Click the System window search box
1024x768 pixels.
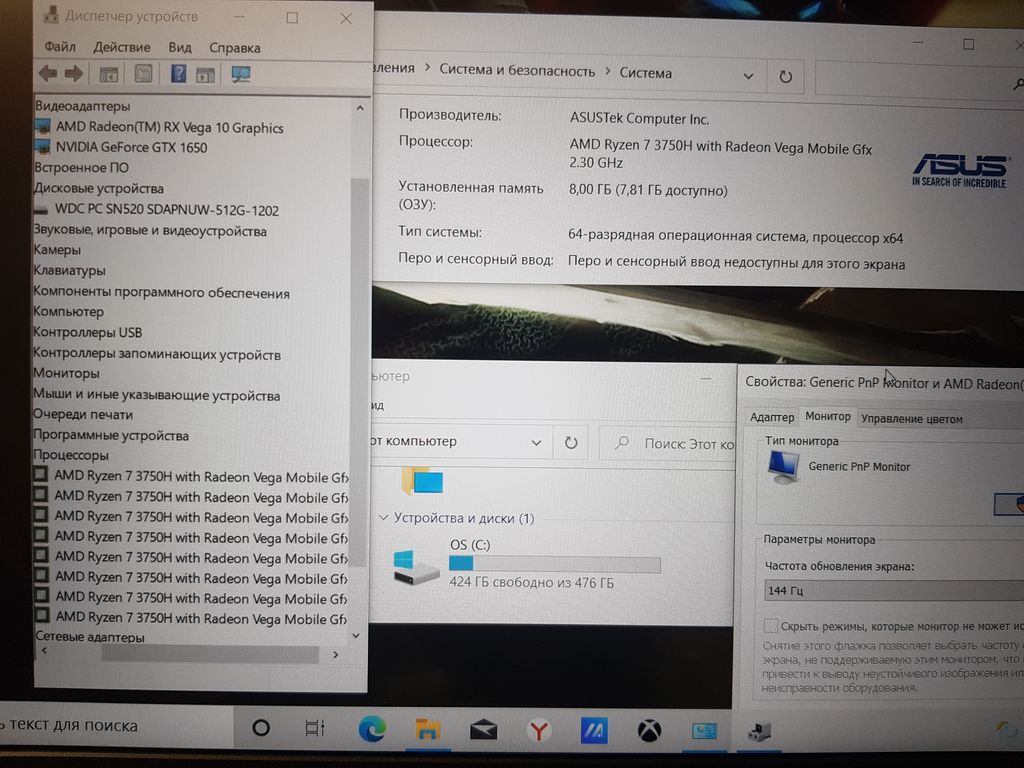tap(920, 78)
